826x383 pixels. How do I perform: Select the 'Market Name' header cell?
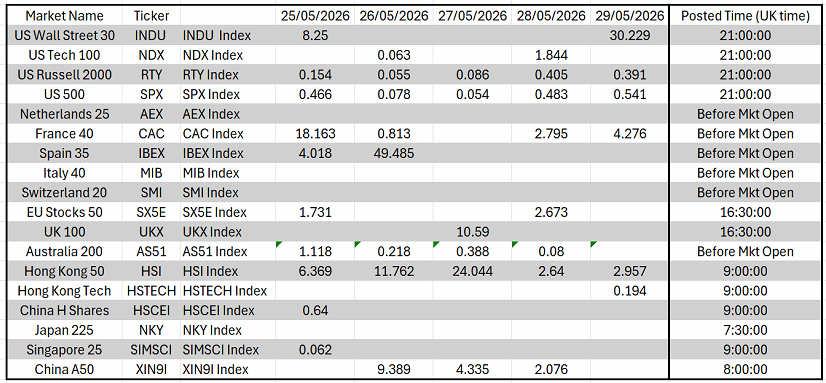[65, 16]
